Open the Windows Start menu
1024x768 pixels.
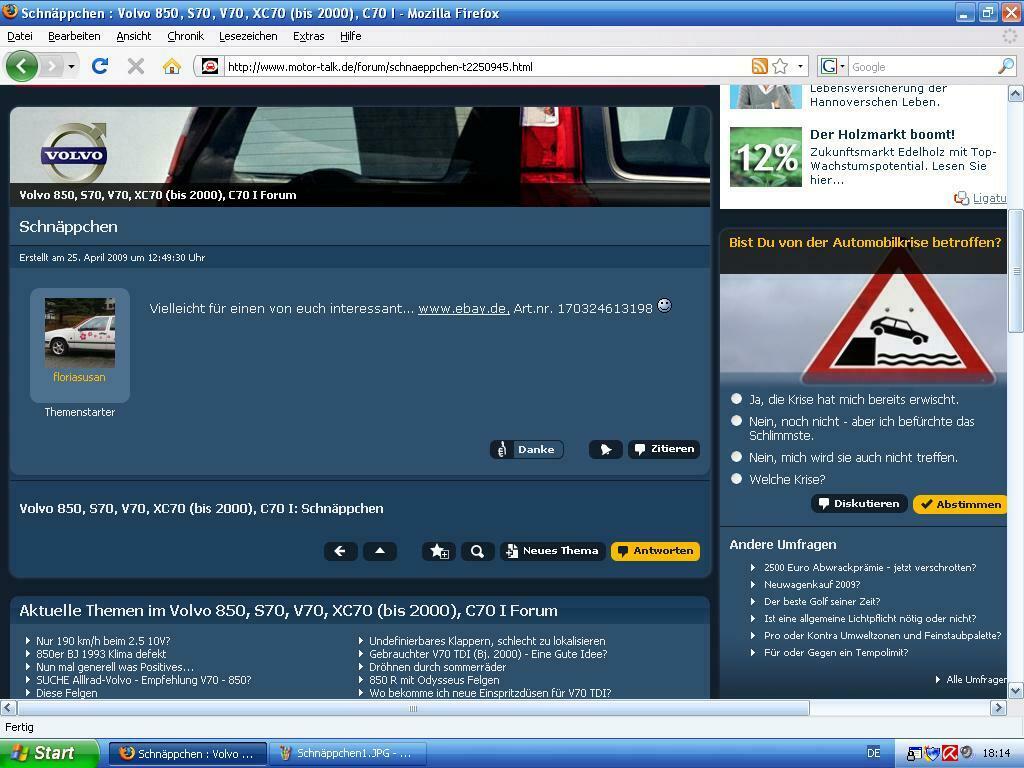point(48,753)
